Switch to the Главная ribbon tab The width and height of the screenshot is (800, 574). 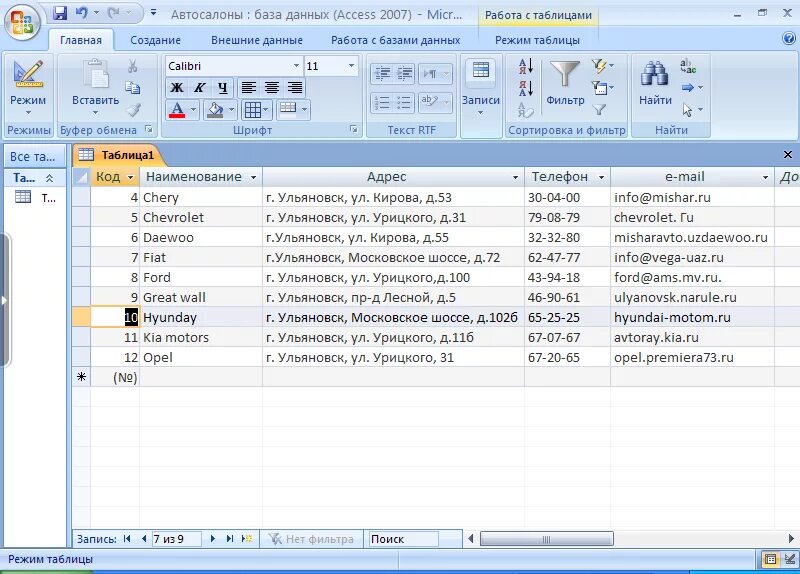81,40
